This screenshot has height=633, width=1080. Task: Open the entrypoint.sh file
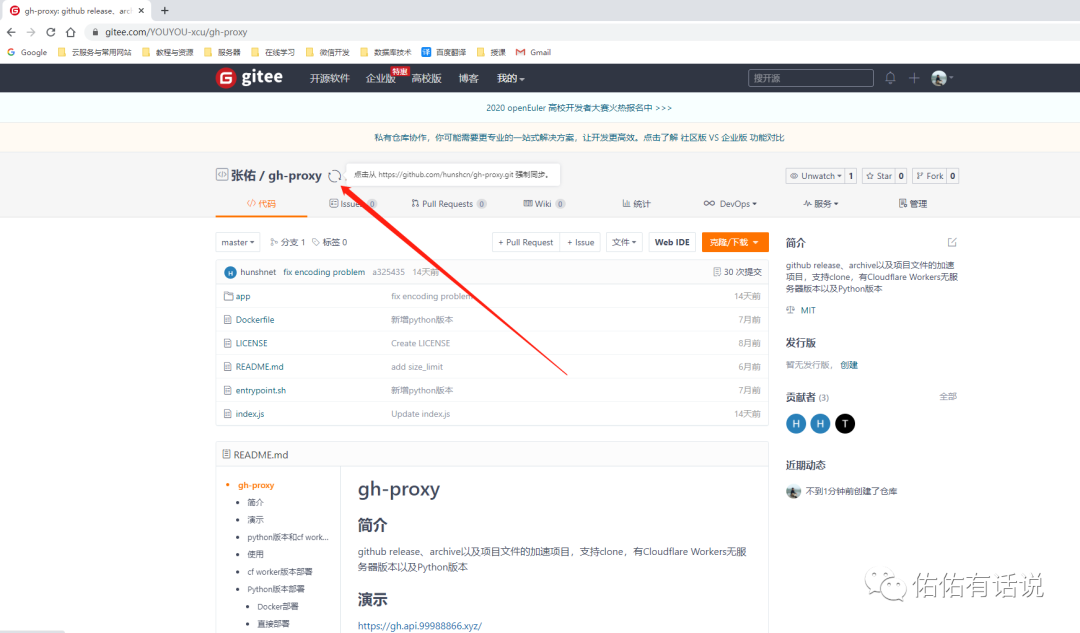coord(260,391)
